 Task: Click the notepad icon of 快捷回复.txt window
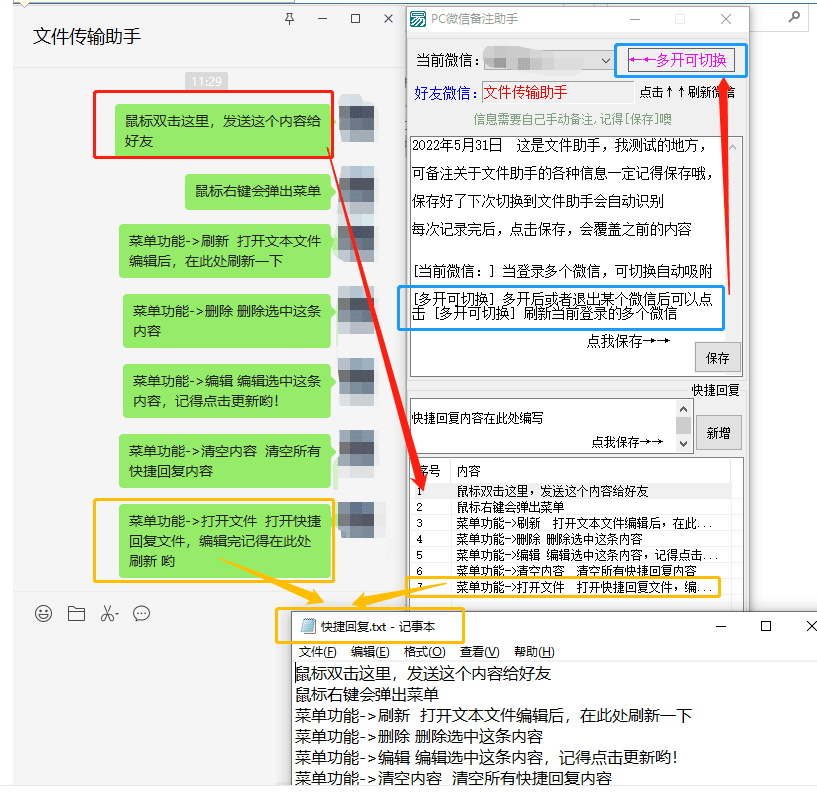click(307, 627)
